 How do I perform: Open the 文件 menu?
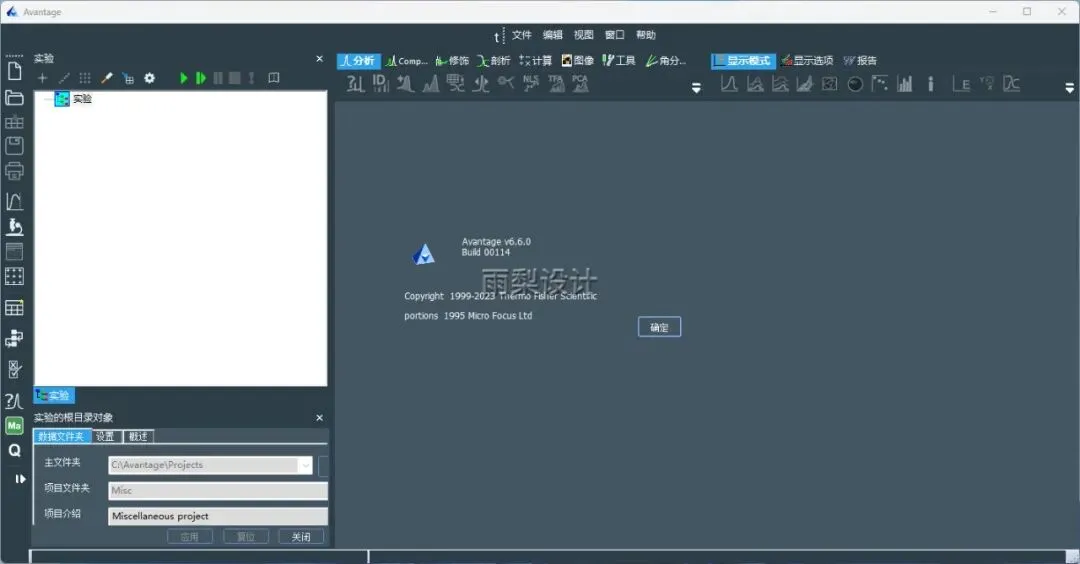coord(521,35)
